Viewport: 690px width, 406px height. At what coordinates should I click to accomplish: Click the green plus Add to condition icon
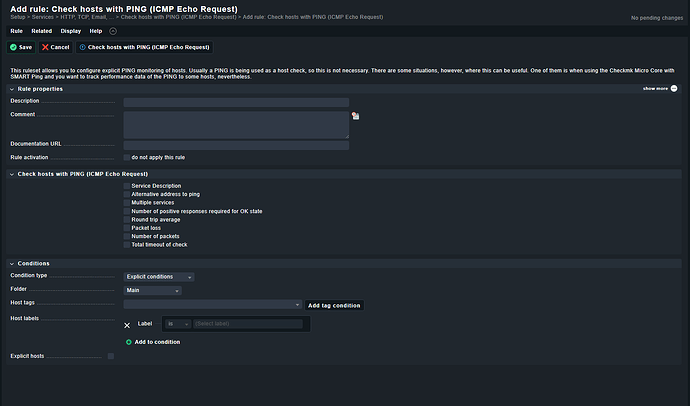128,342
